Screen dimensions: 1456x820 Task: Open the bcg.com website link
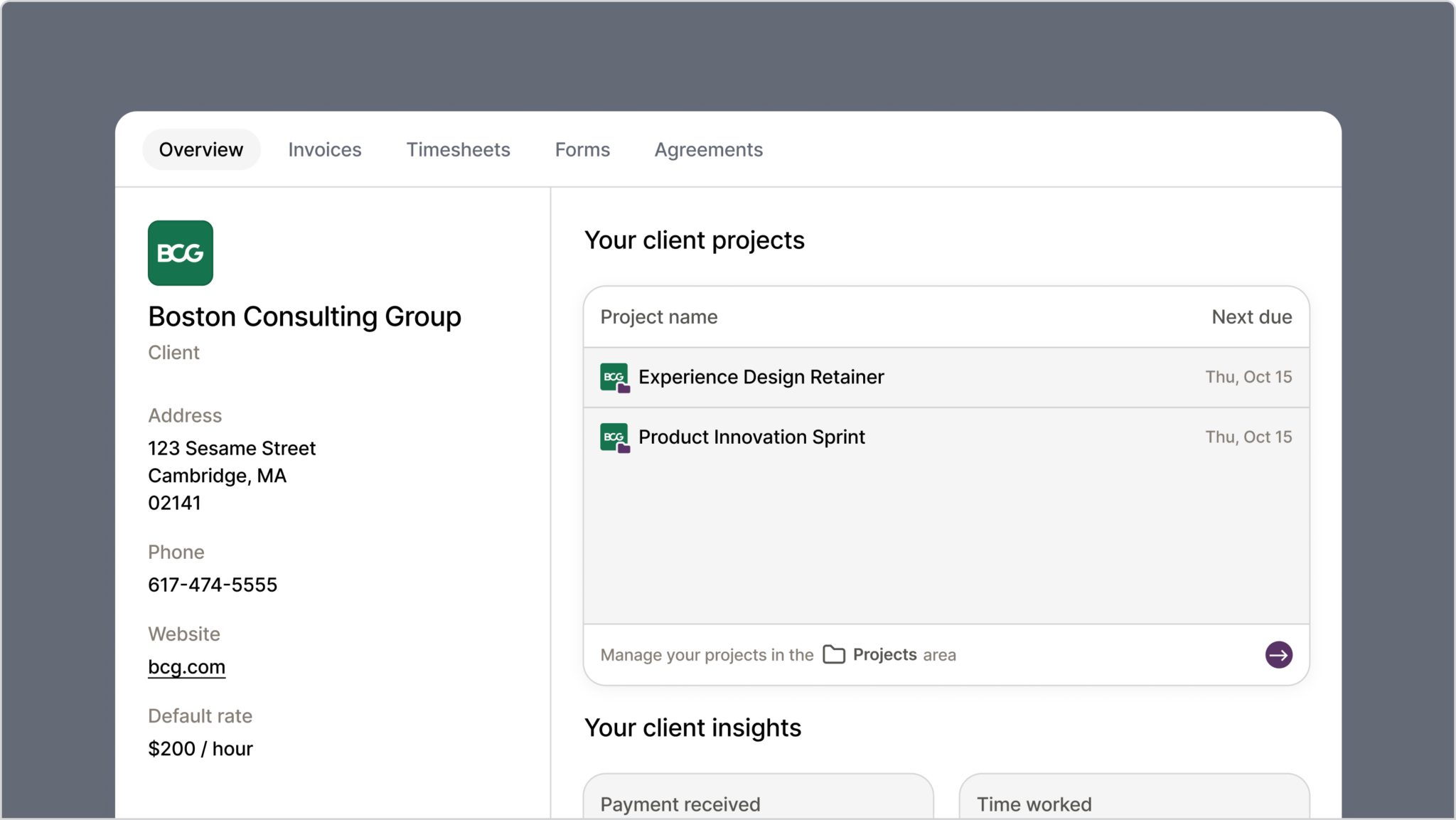point(186,667)
